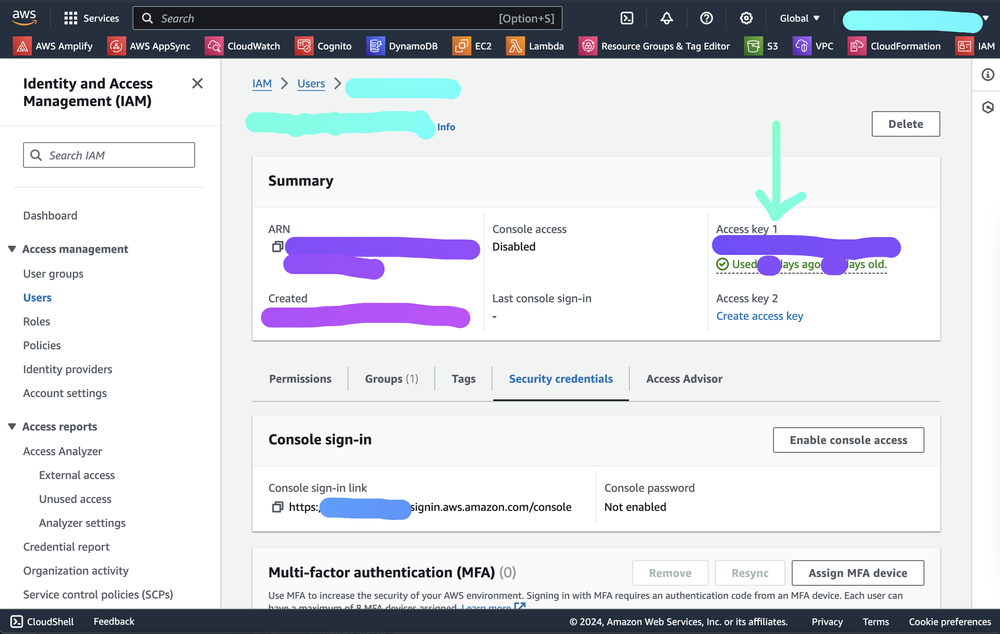Switch to the Groups (1) tab
The width and height of the screenshot is (1000, 634).
pyautogui.click(x=392, y=379)
